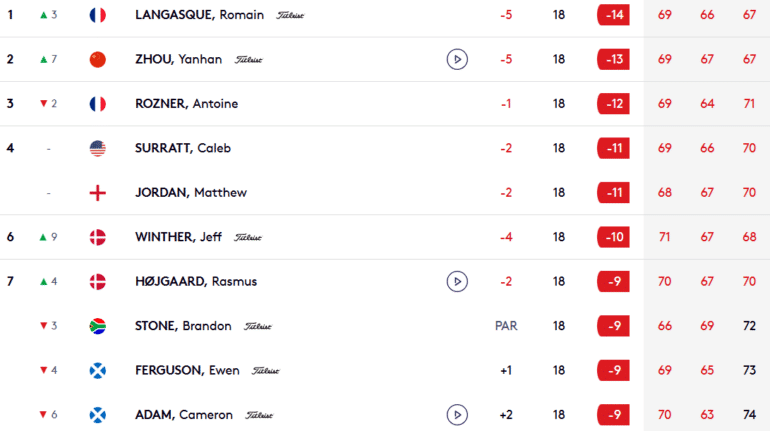Image resolution: width=770 pixels, height=431 pixels.
Task: Select Winther's -10 total score badge
Action: 613,237
